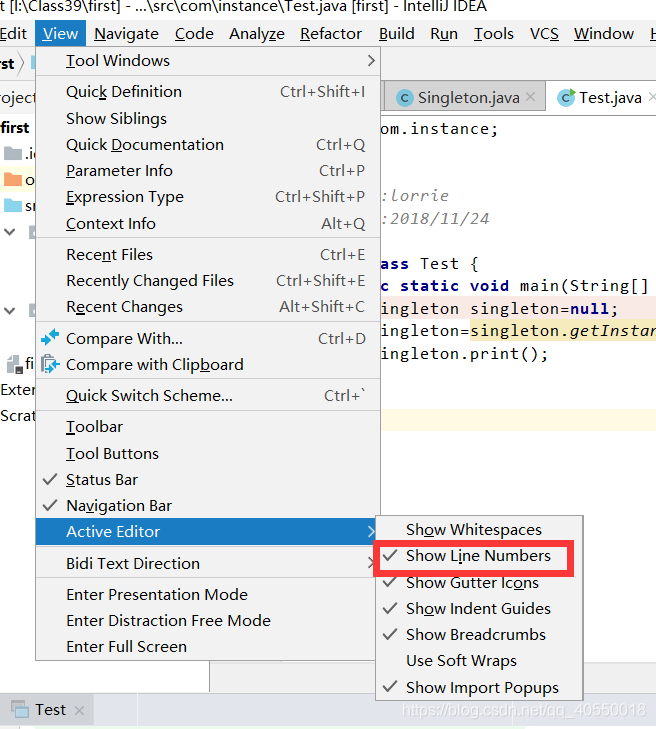Open the Analyze menu
This screenshot has height=729, width=656.
coord(257,33)
